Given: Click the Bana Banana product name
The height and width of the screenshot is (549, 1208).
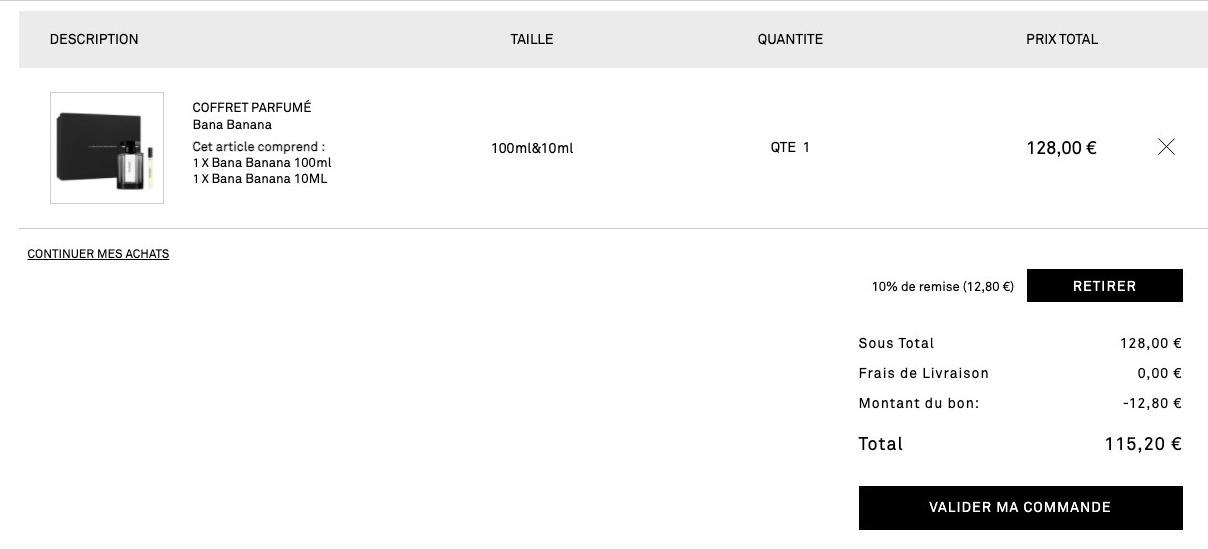Looking at the screenshot, I should click(232, 125).
